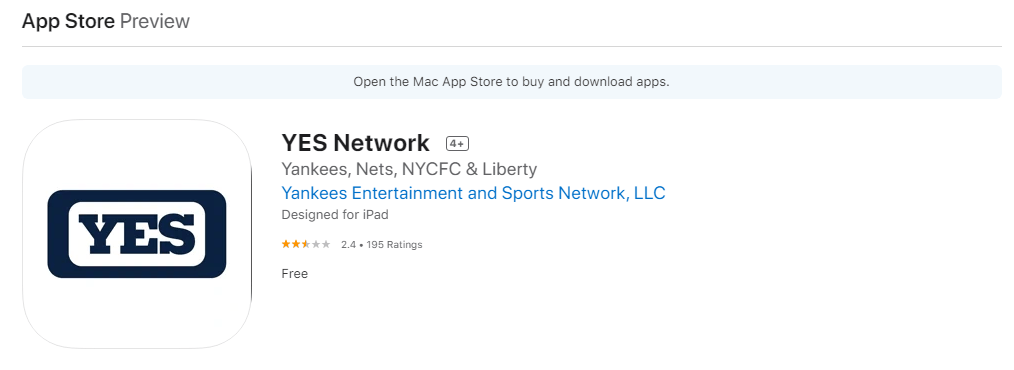Click the 4+ age rating badge

[457, 143]
